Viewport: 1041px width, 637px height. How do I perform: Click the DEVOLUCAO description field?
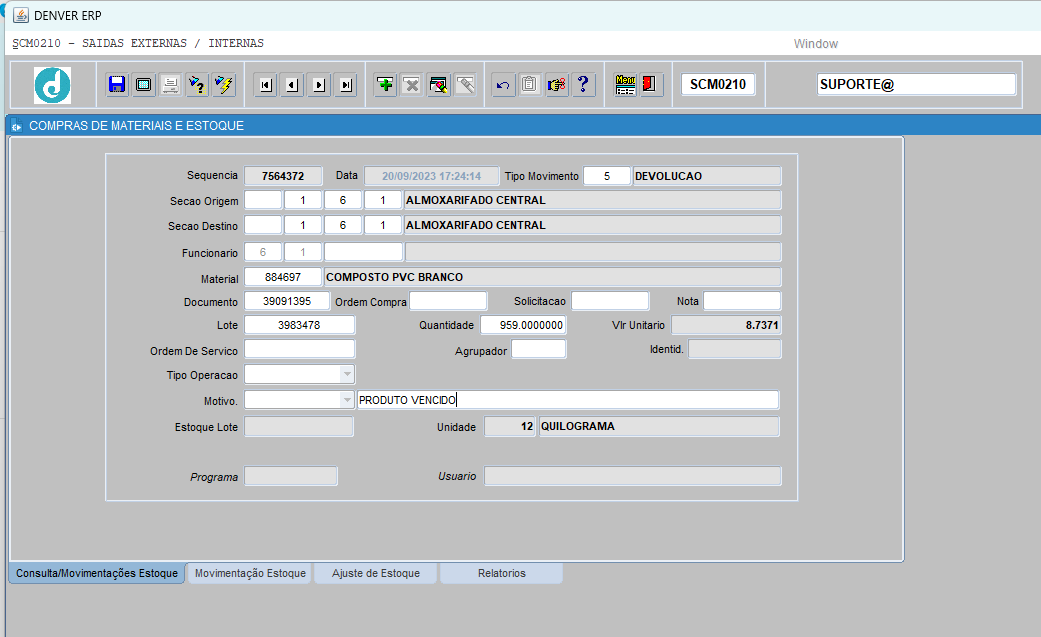[x=707, y=176]
